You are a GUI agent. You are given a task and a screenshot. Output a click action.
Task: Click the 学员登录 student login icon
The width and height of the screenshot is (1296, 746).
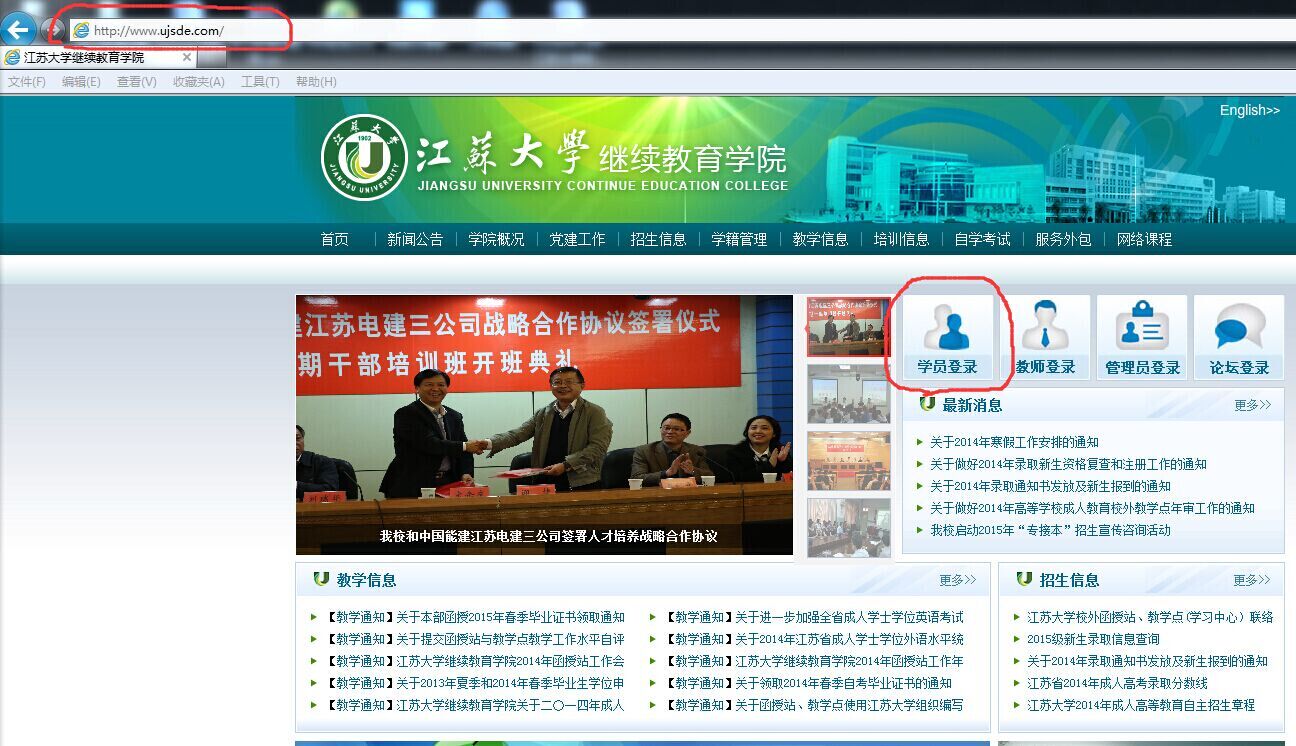pos(948,338)
